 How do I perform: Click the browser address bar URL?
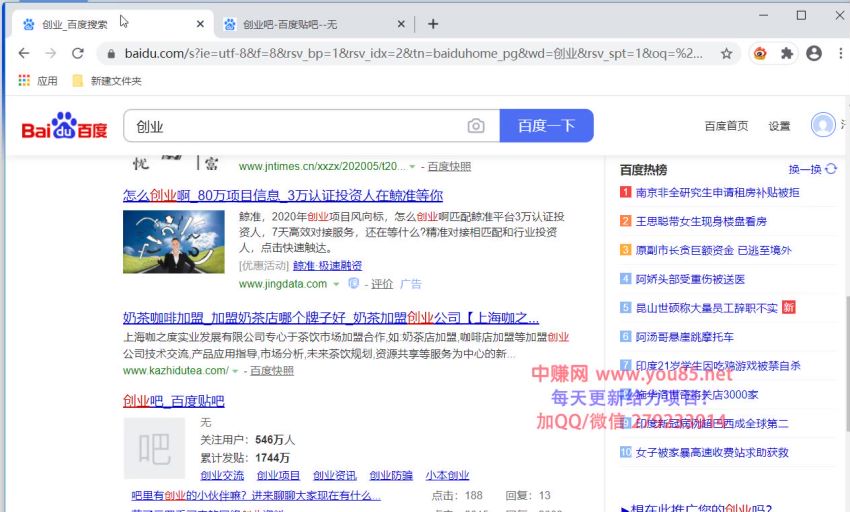pos(413,53)
